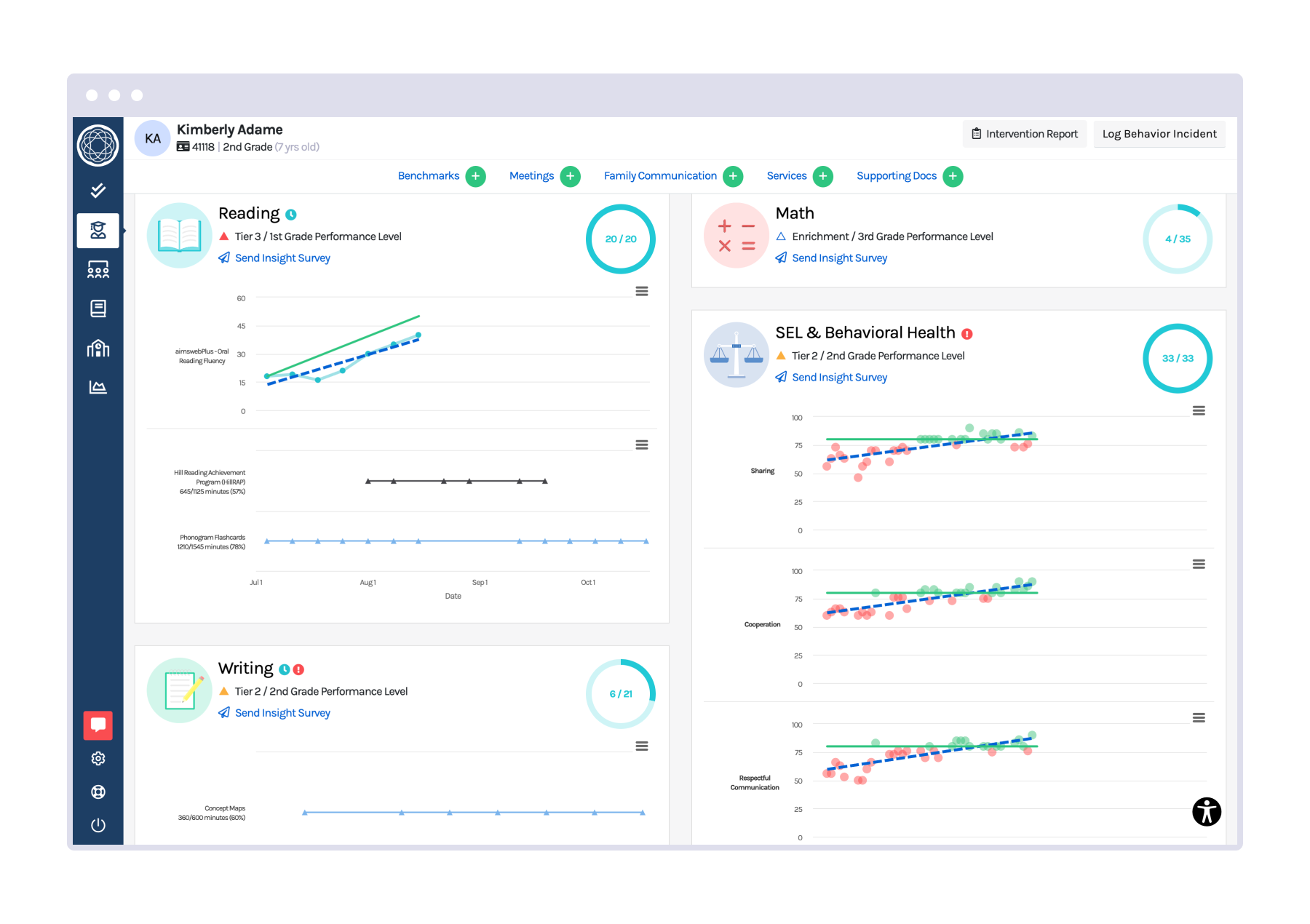Send Insight Survey for Reading
This screenshot has width=1310, height=924.
282,258
